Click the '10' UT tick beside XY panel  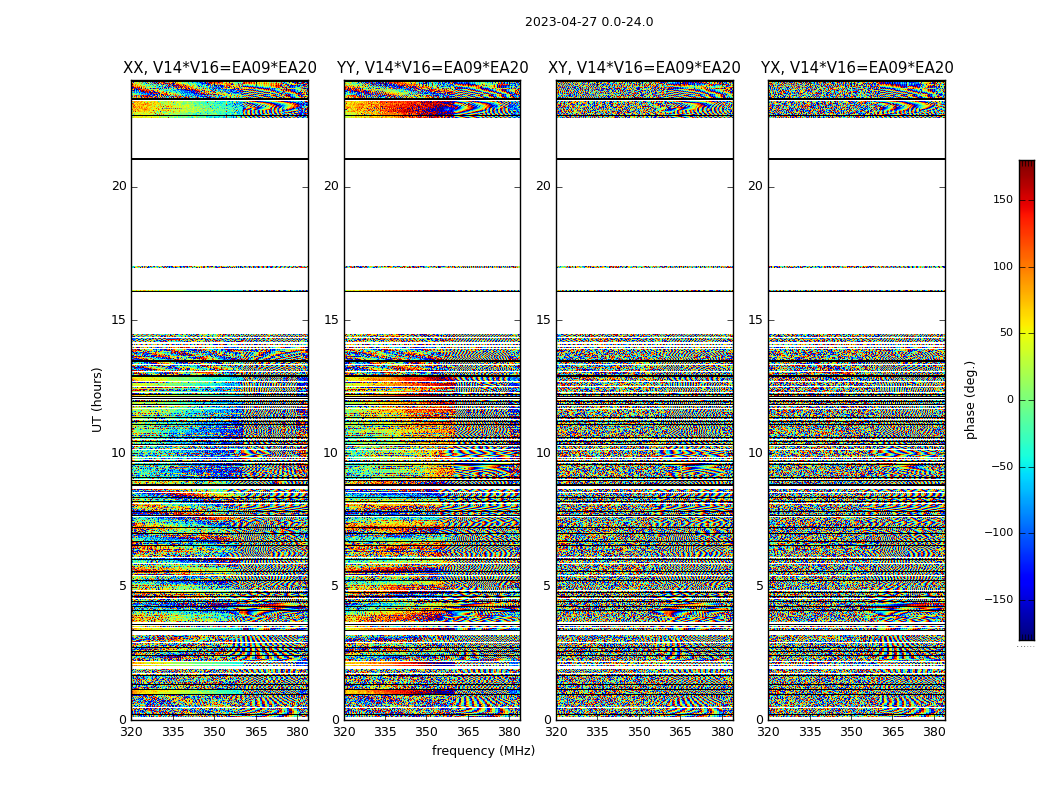544,453
